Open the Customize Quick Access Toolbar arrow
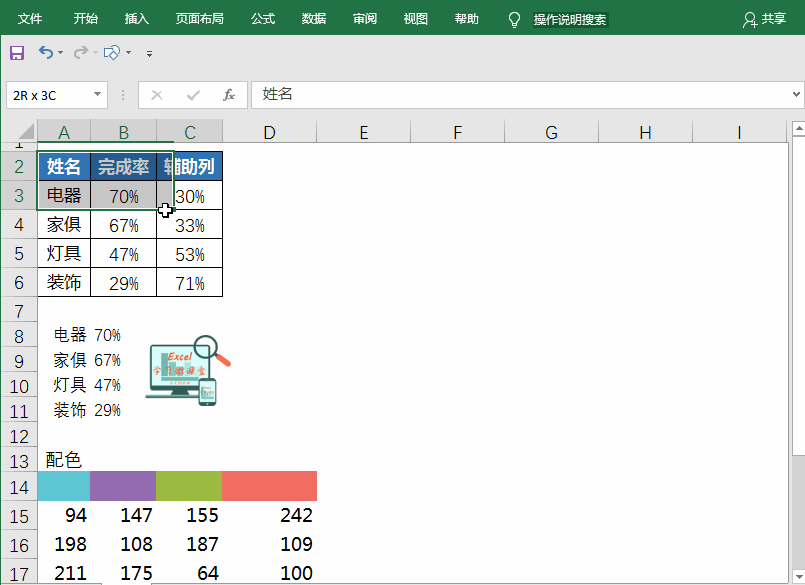 149,53
